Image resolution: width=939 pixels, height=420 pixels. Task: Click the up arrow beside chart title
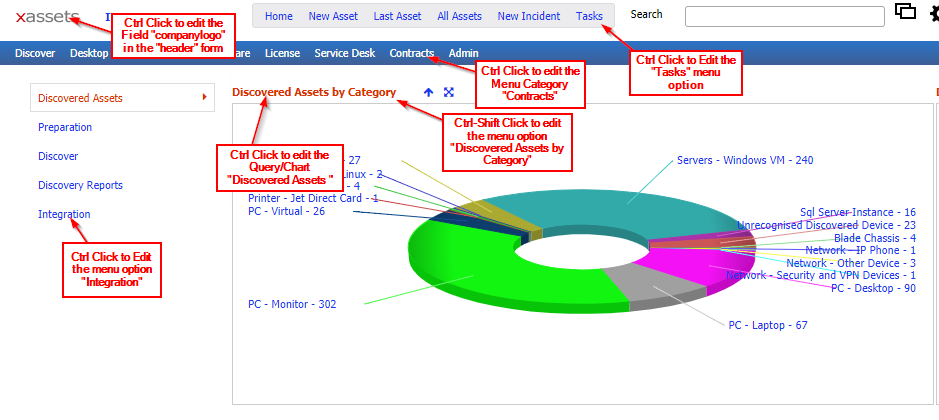[x=428, y=92]
